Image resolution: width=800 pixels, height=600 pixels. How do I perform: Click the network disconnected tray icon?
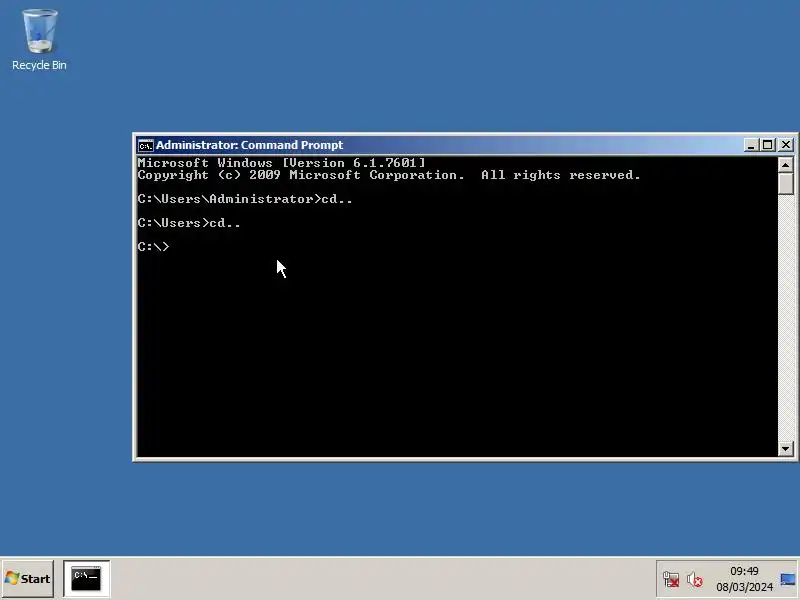click(670, 580)
